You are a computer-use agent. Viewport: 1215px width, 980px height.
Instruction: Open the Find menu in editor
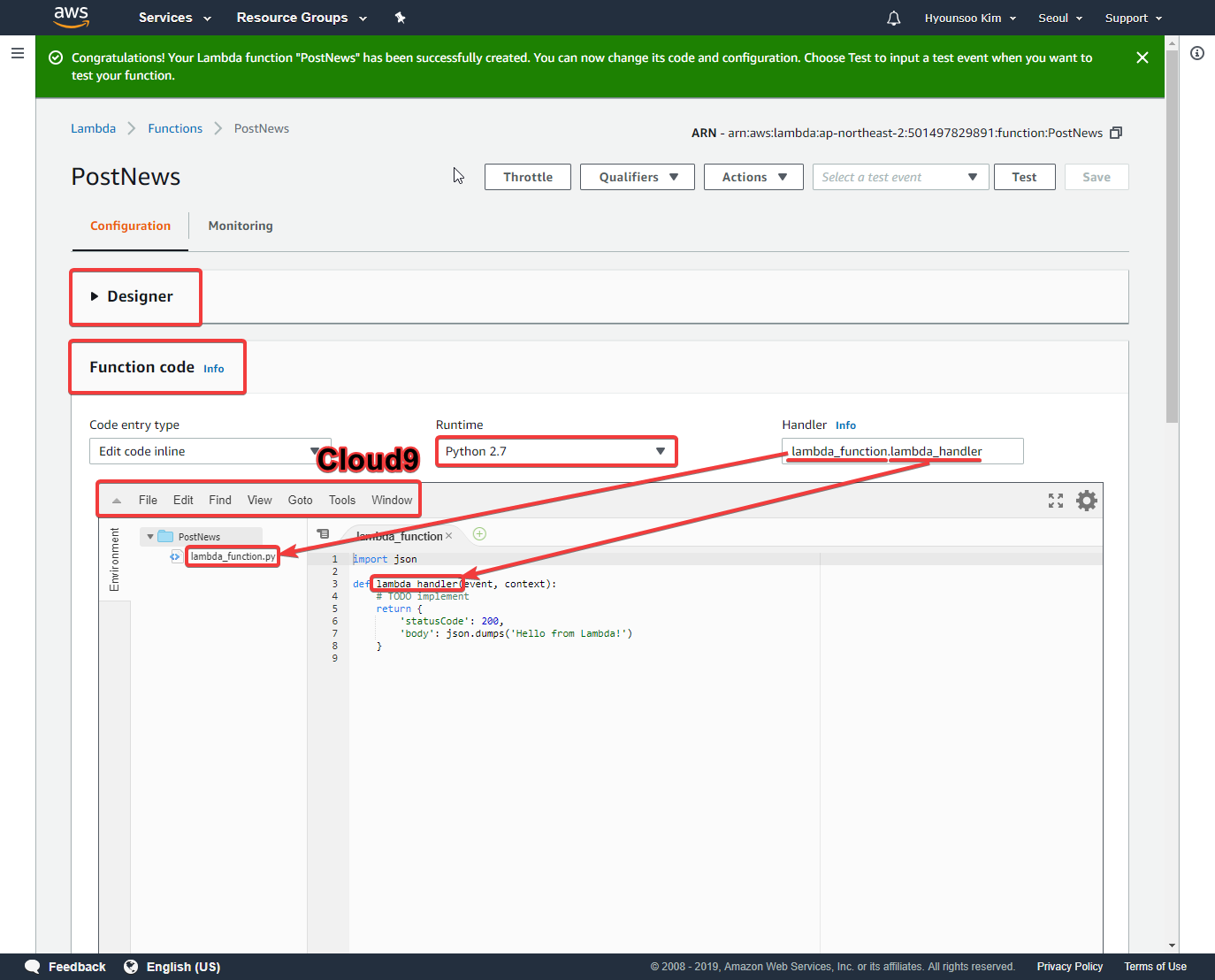pyautogui.click(x=220, y=500)
